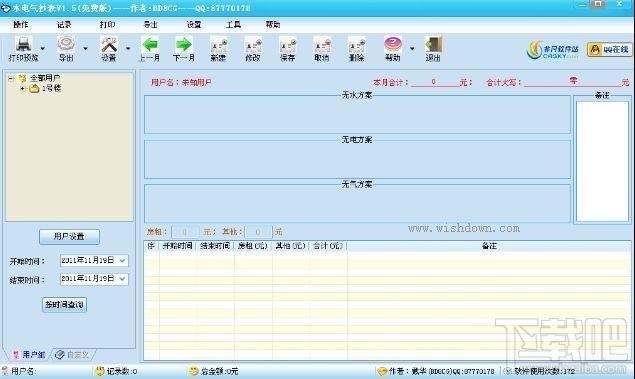Click 用户名：未知用户 label
Screen dimensions: 635x379
[181, 83]
